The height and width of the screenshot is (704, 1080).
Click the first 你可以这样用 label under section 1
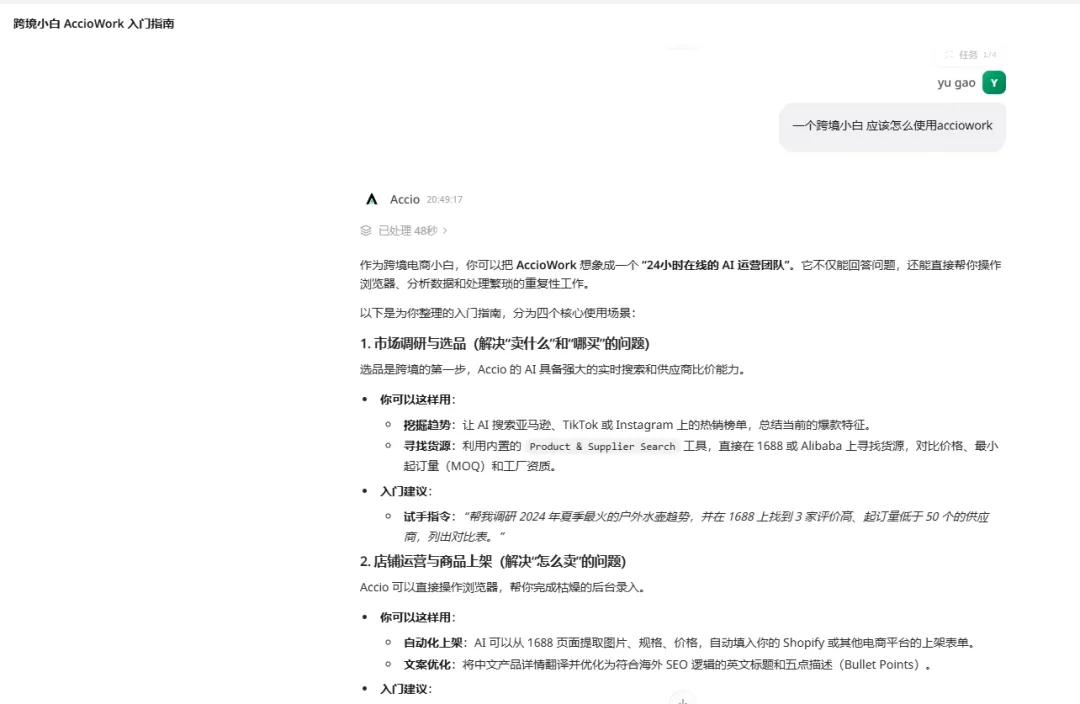[417, 400]
